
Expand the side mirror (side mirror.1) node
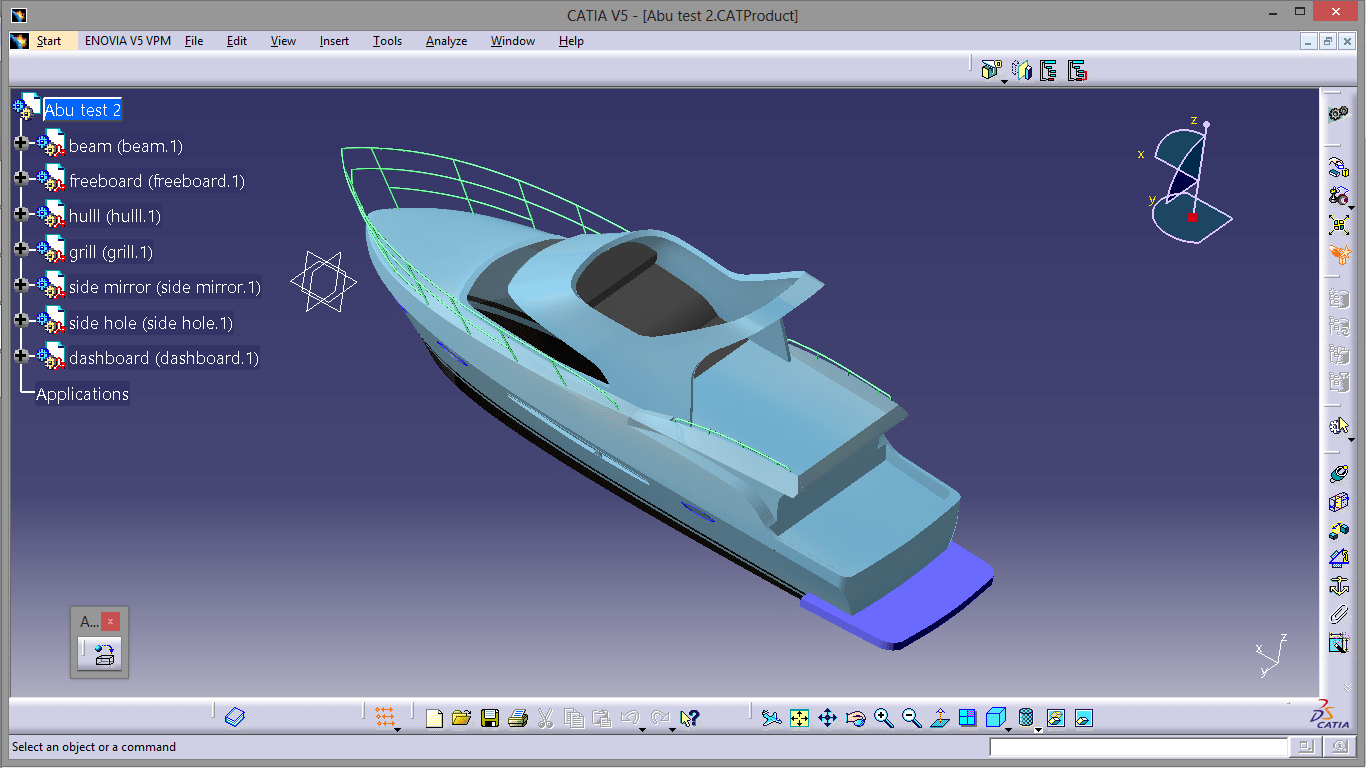pyautogui.click(x=21, y=284)
